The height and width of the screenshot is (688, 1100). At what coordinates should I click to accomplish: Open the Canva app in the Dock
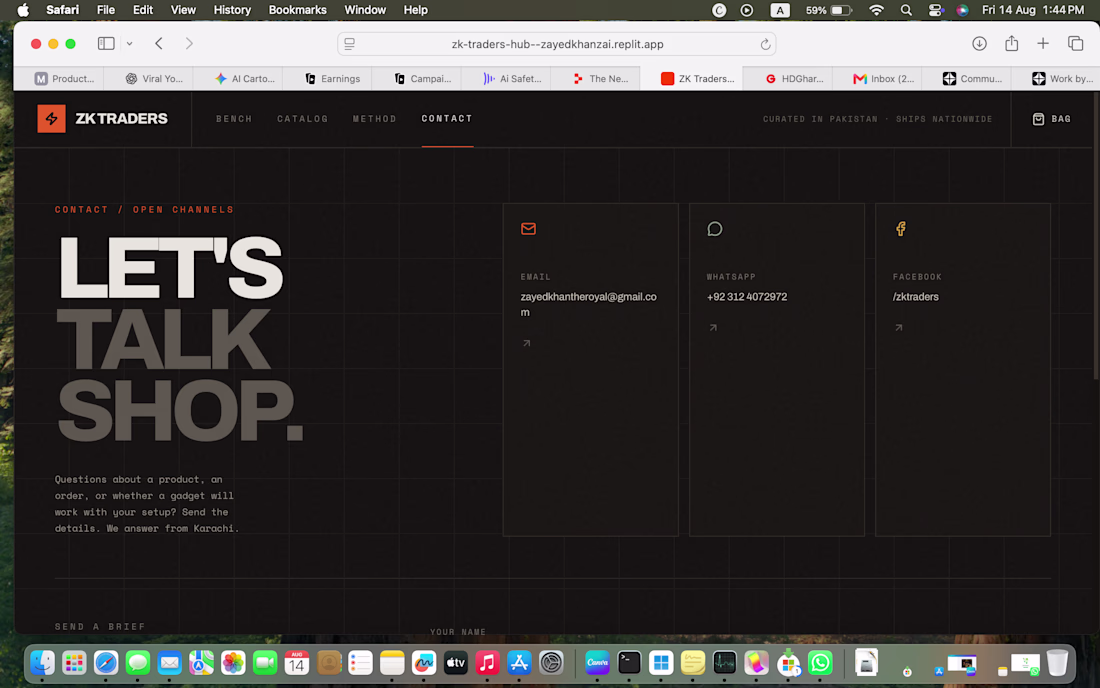[x=597, y=663]
